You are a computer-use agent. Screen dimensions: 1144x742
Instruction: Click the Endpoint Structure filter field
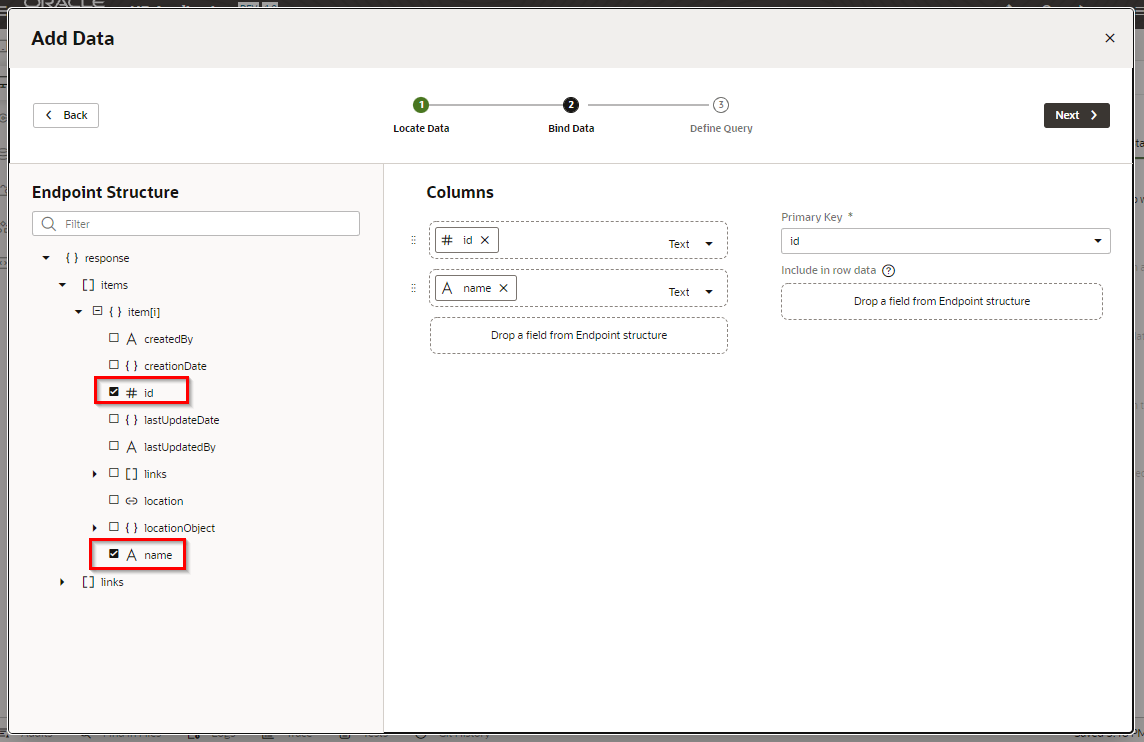196,224
